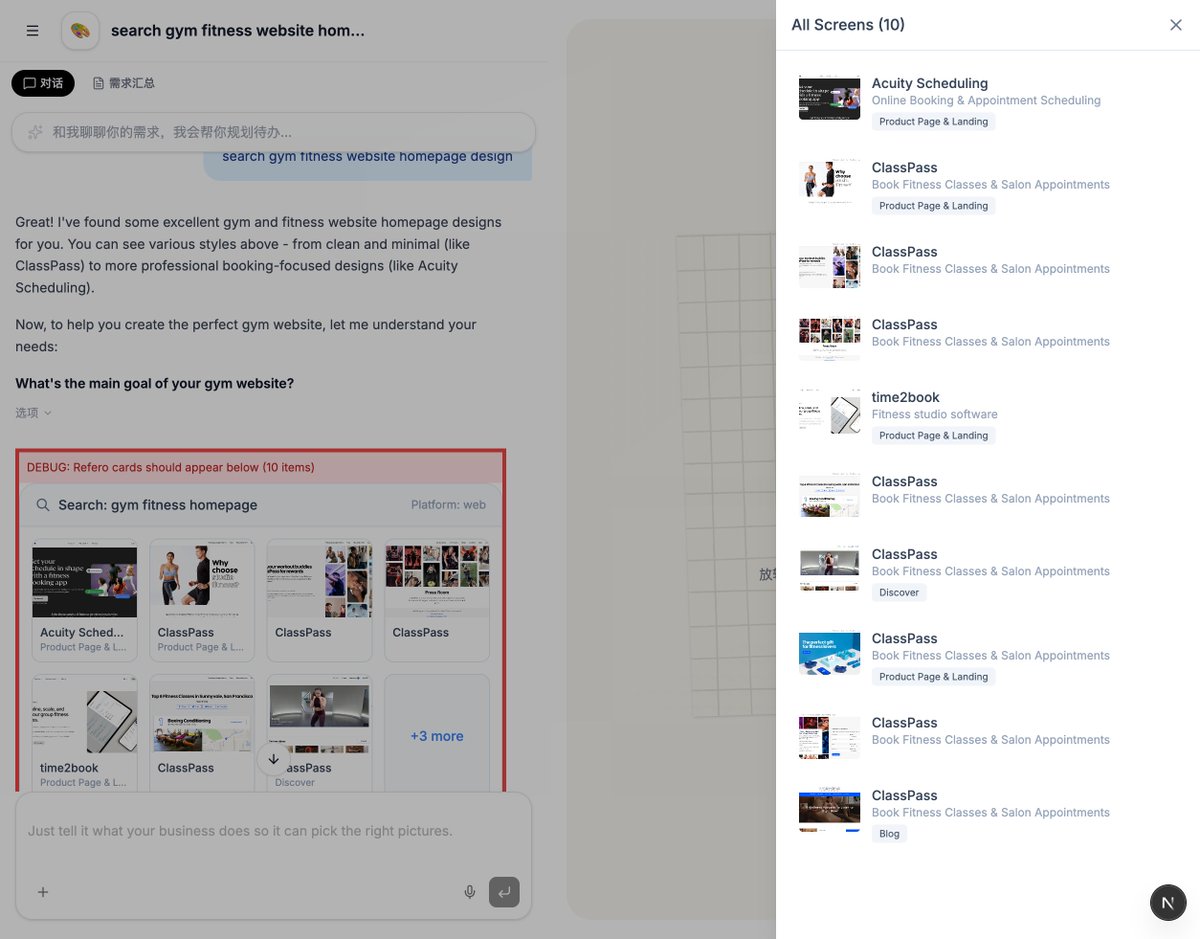Open the Acuity Sched... reference card
Viewport: 1200px width, 939px height.
tap(85, 600)
